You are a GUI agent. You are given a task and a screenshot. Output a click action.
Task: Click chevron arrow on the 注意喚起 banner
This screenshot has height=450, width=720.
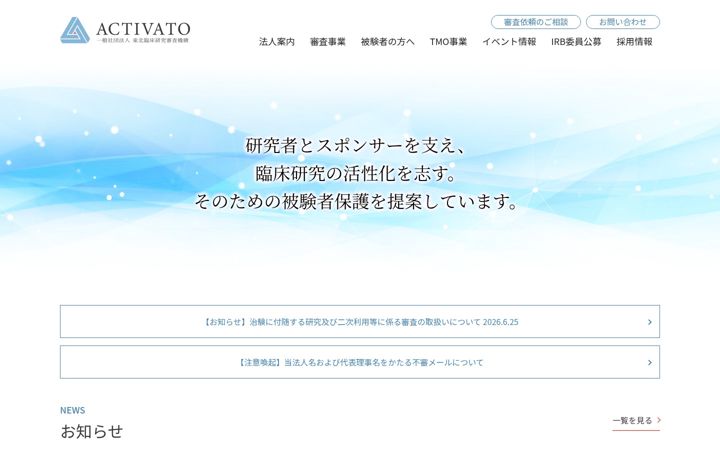coord(649,362)
